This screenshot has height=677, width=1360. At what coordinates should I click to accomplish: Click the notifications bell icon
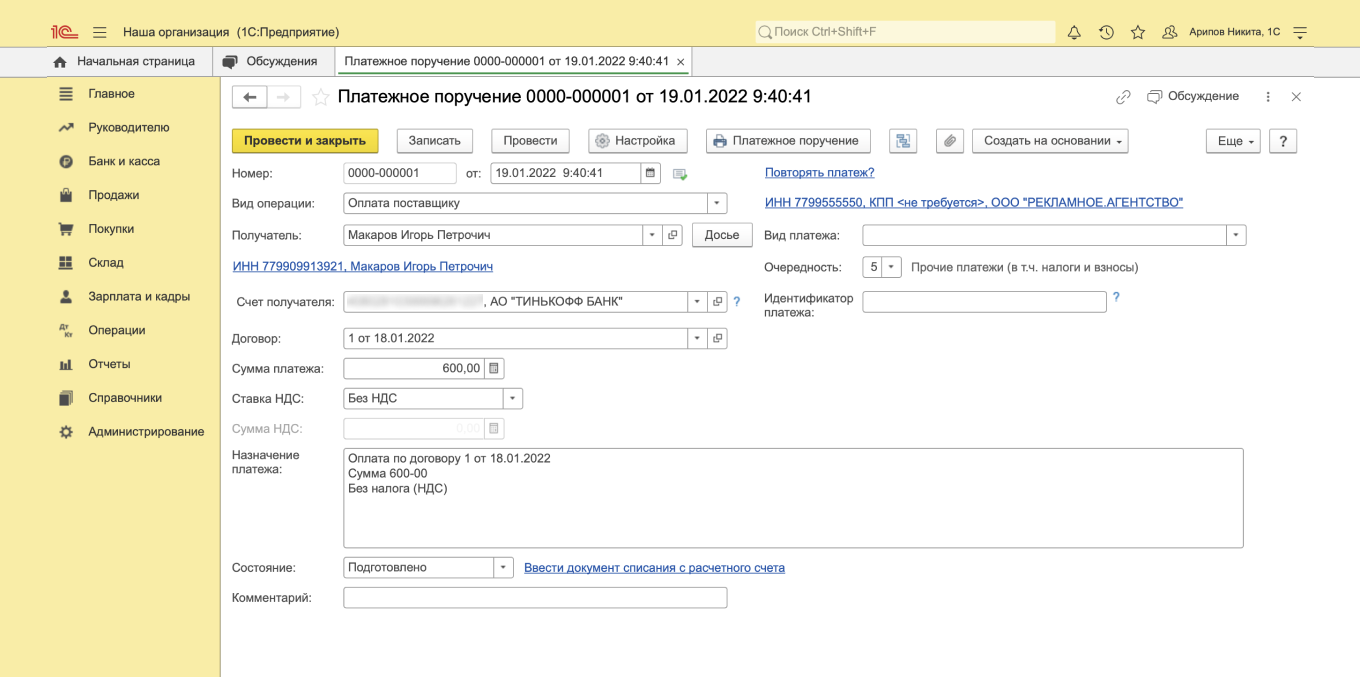[1074, 32]
